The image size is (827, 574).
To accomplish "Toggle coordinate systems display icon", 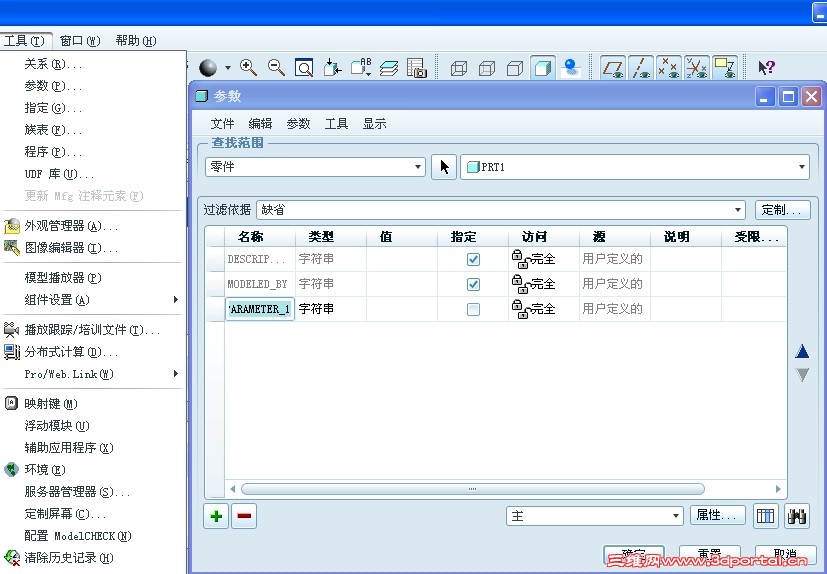I will 697,68.
